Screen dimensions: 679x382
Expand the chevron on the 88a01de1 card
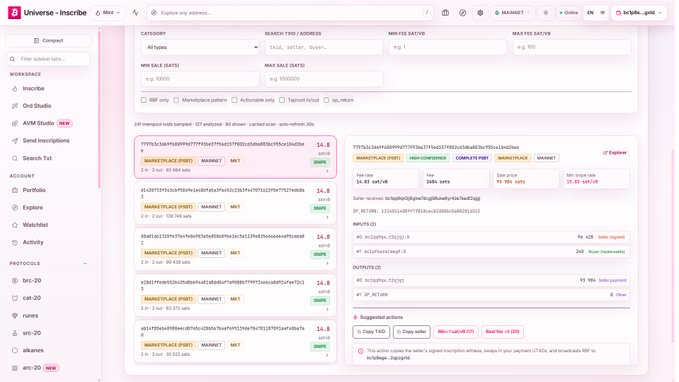(327, 263)
